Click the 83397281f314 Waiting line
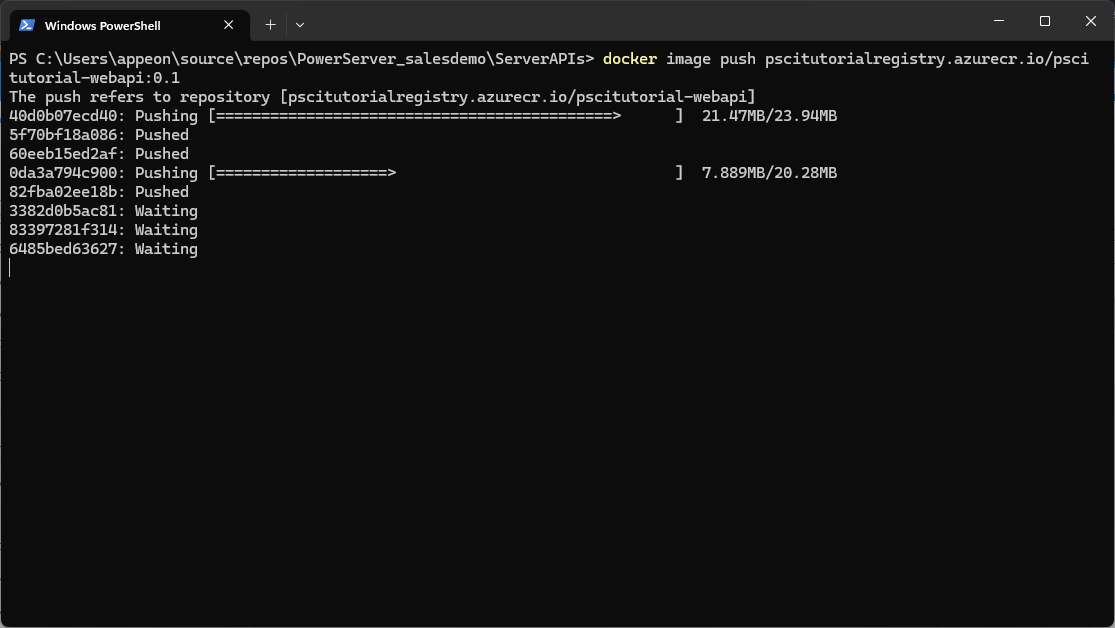Screen dimensions: 1115x628 point(103,229)
